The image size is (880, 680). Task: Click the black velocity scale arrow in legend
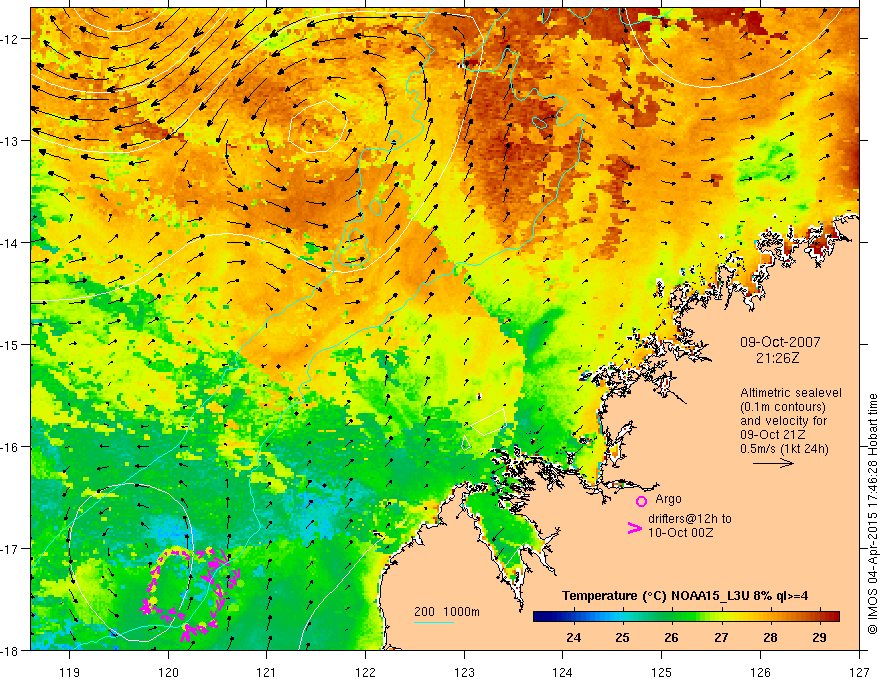[x=773, y=463]
